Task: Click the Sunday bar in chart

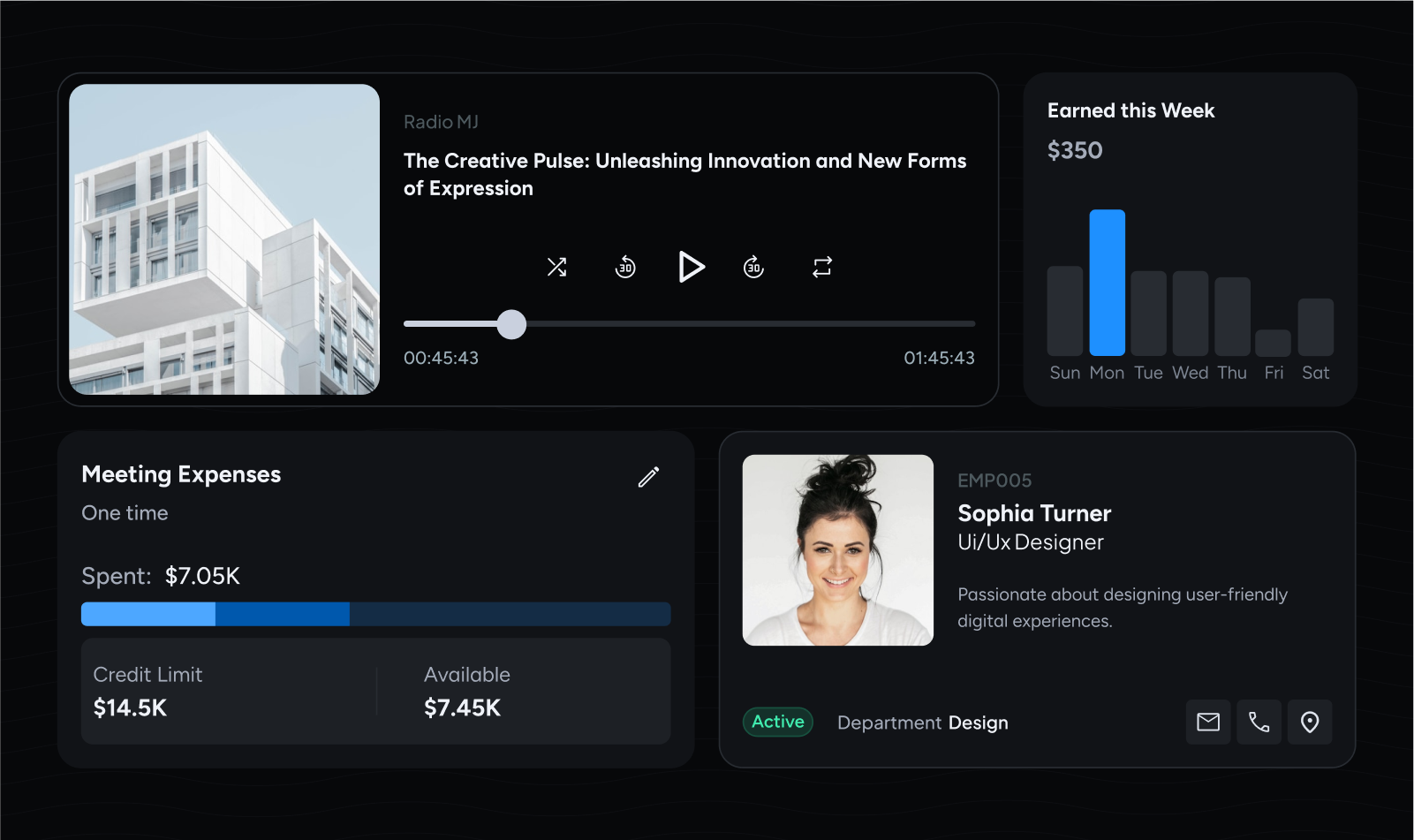Action: (1064, 311)
